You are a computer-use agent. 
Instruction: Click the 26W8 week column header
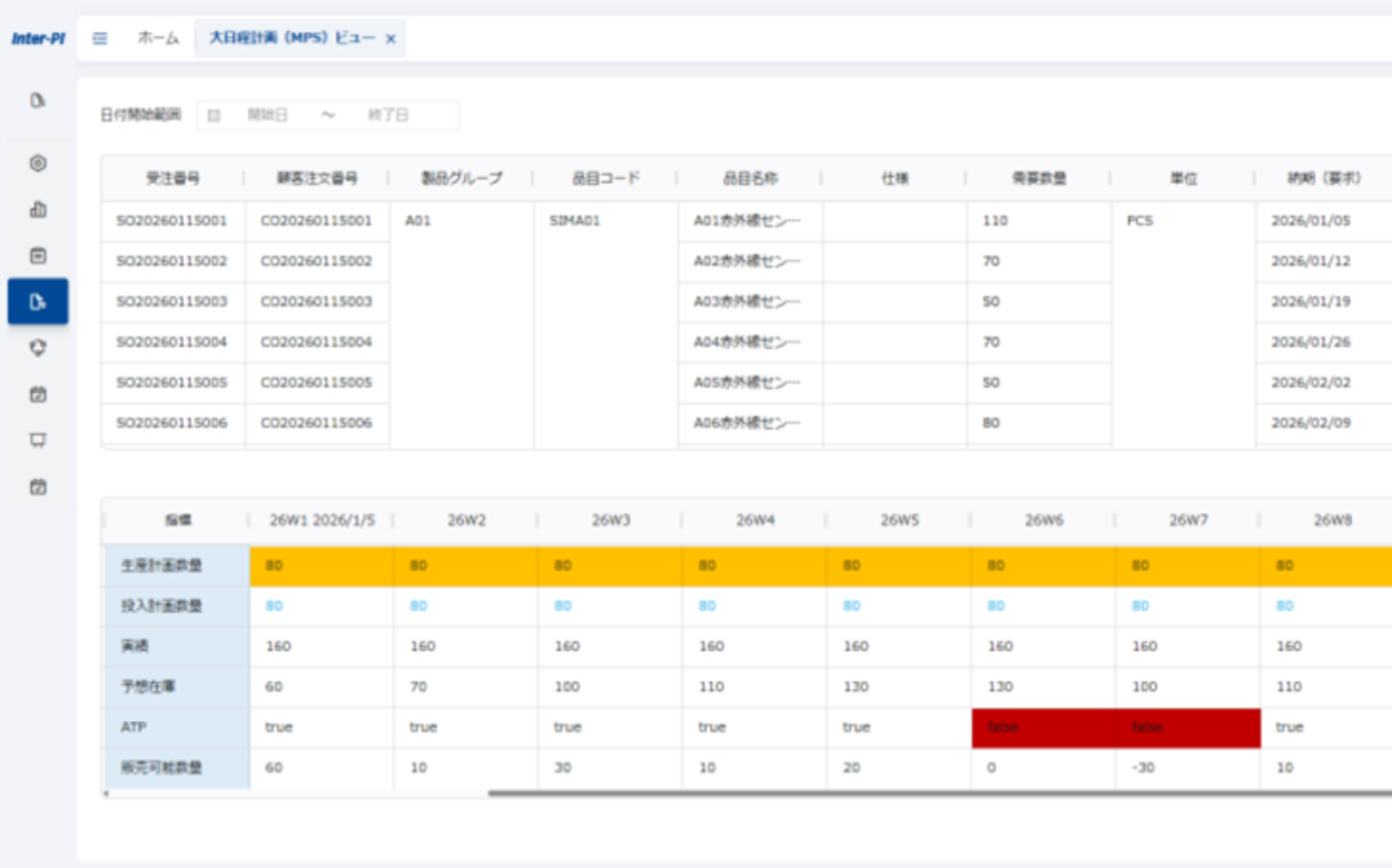[1332, 520]
